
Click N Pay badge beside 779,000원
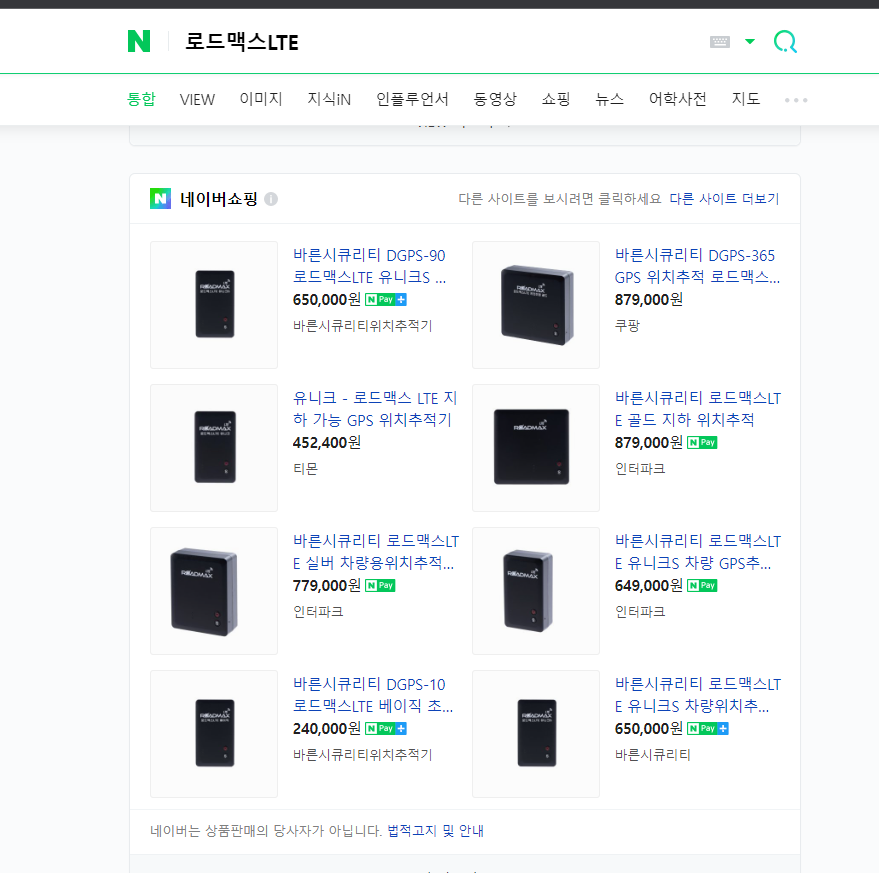pyautogui.click(x=380, y=585)
